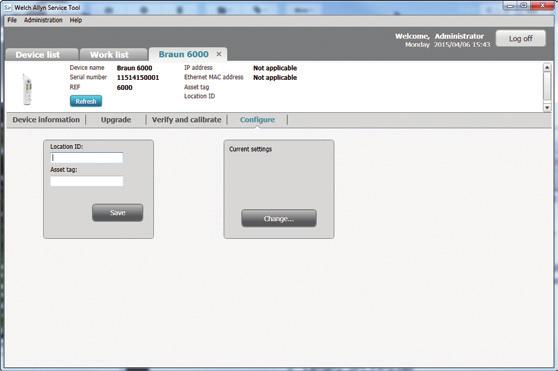Screen dimensions: 558x371
Task: Go to the Upgrade sub-tab
Action: tap(116, 120)
